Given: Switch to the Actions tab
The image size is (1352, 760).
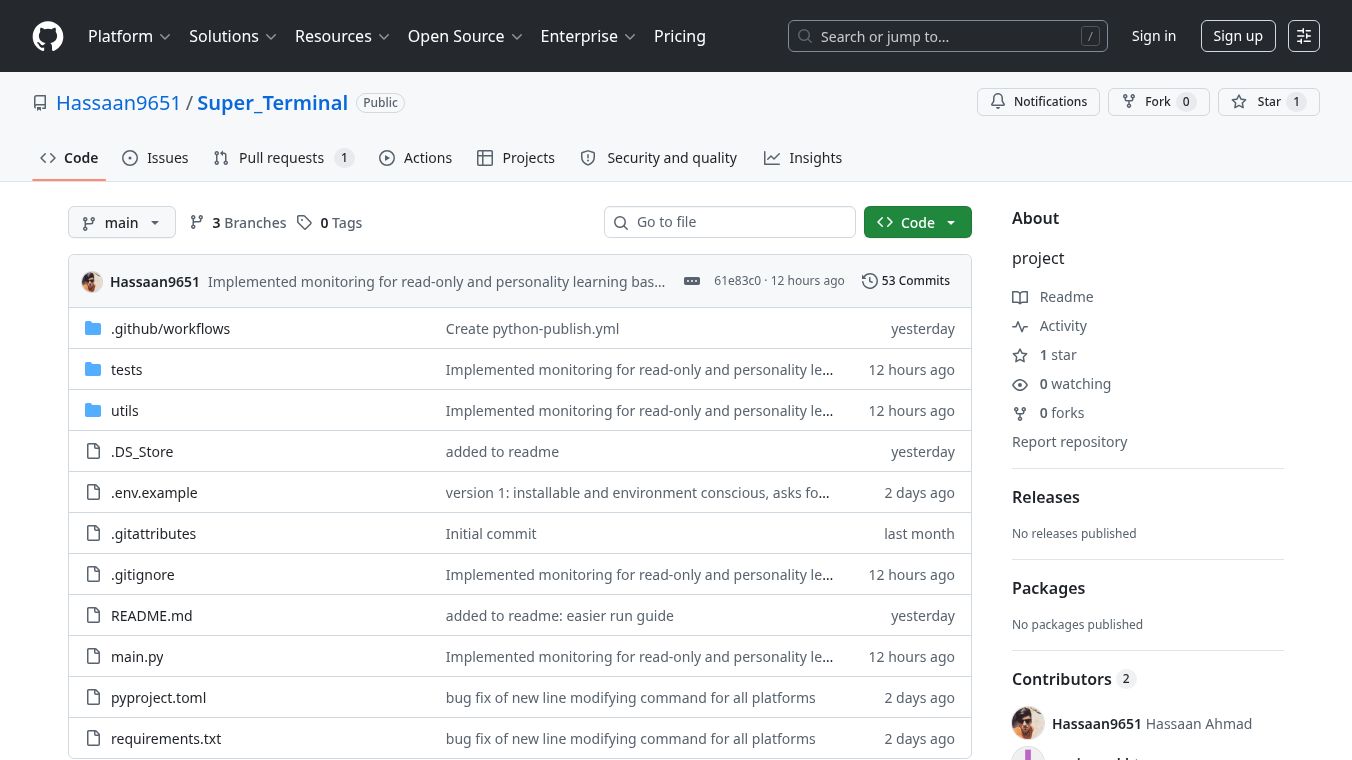Looking at the screenshot, I should (x=415, y=158).
